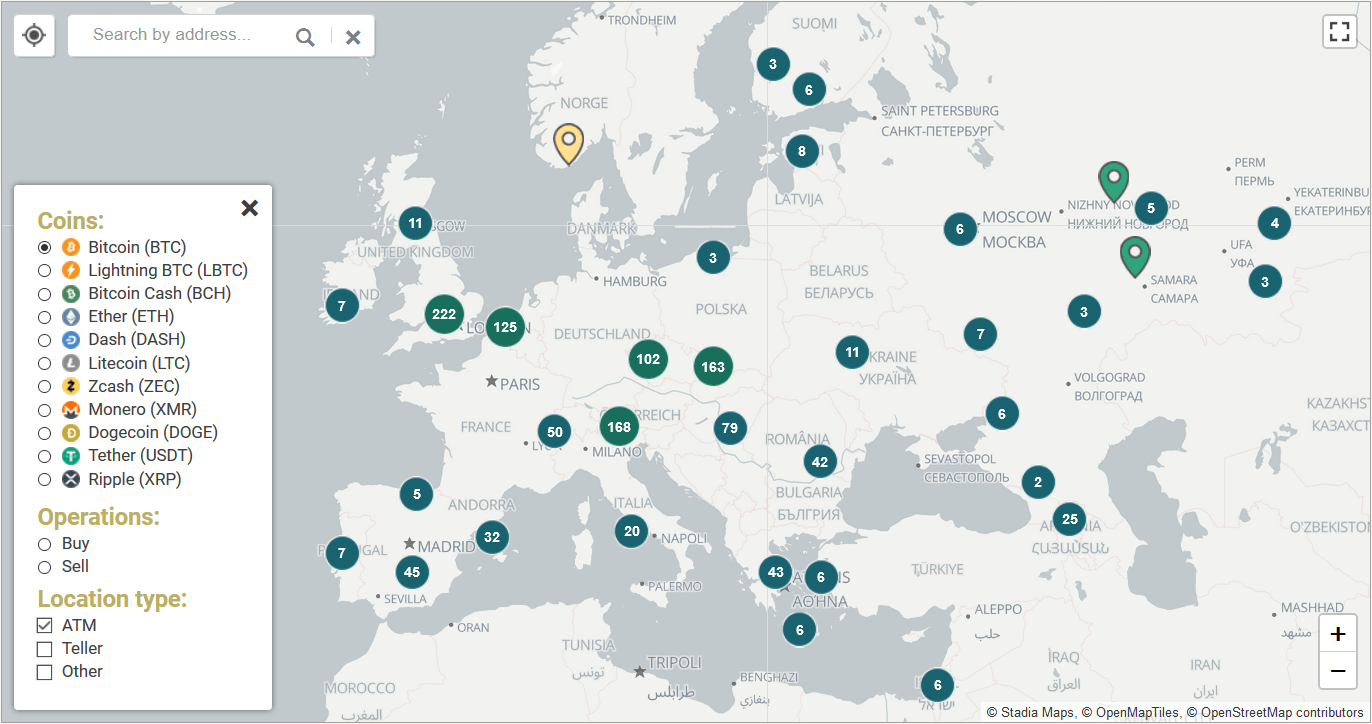Select the Lightning BTC (LBTC) radio button
Image resolution: width=1372 pixels, height=724 pixels.
(44, 270)
